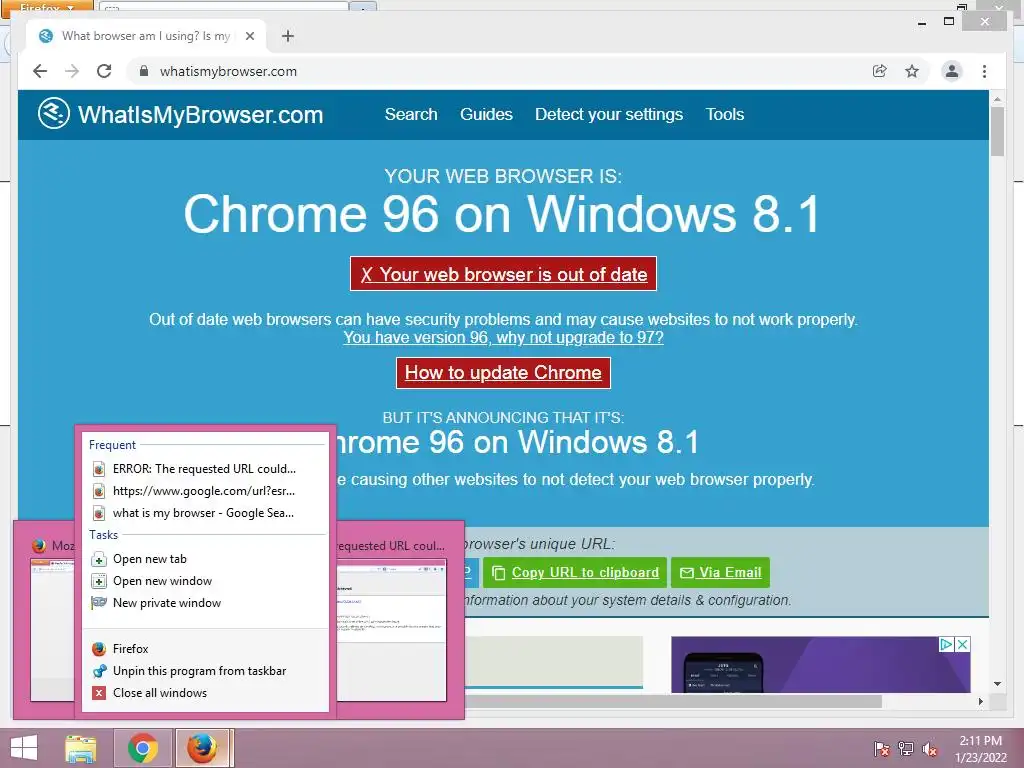Click the Chrome page scrollbar thumb
This screenshot has height=768, width=1024.
pos(997,132)
